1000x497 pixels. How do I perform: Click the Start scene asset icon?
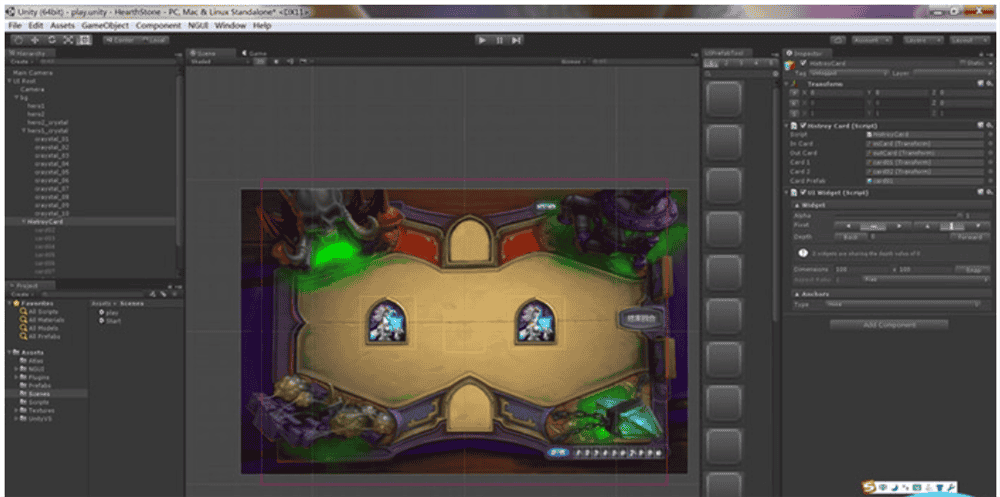101,321
